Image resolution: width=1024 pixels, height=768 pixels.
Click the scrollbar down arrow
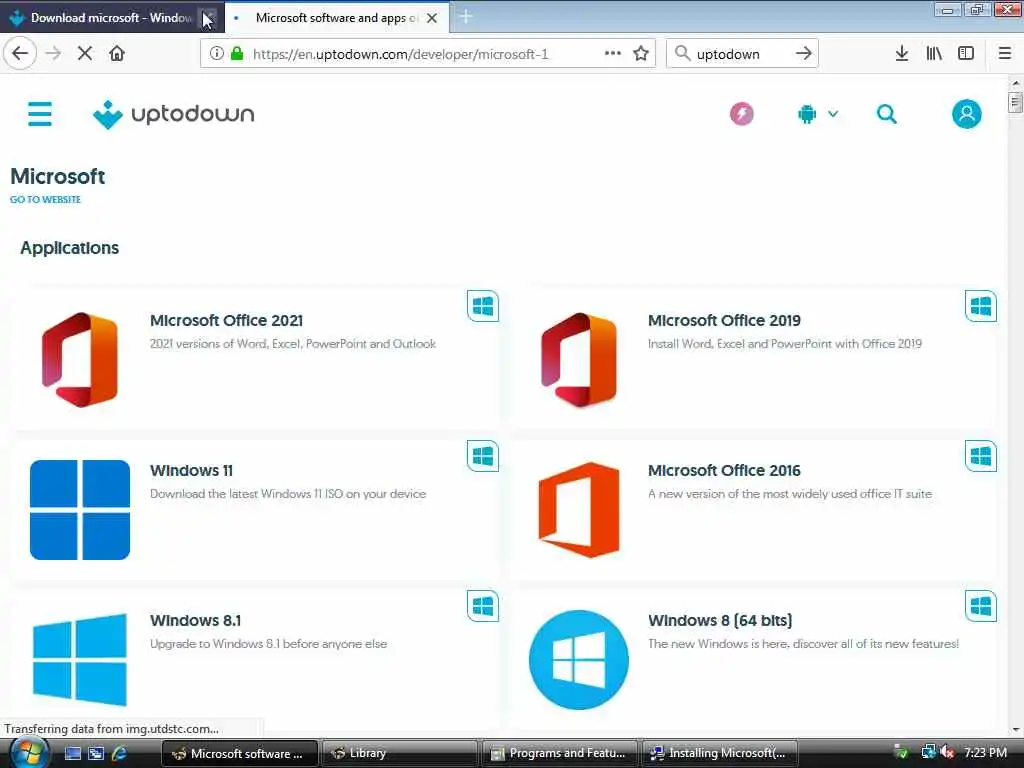[x=1015, y=729]
